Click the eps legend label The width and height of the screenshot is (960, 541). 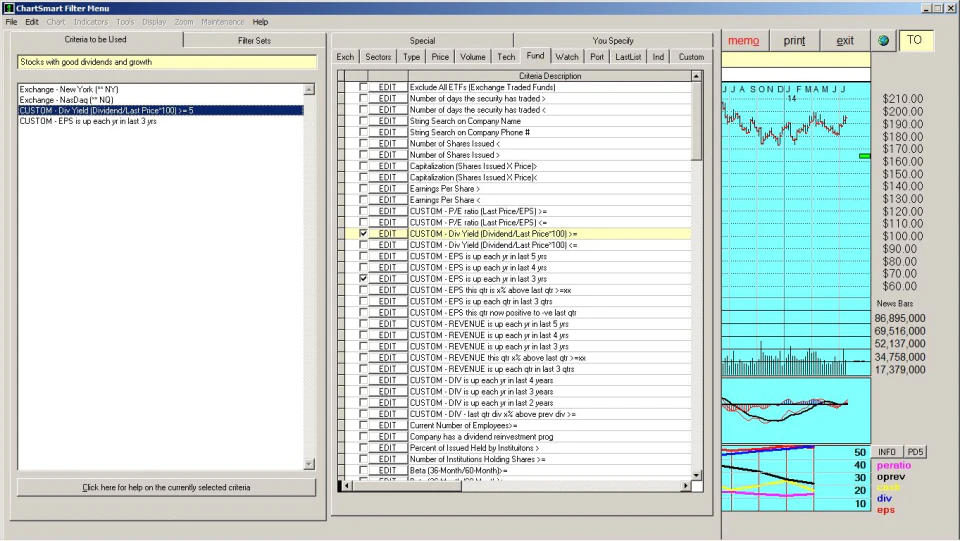click(x=885, y=509)
